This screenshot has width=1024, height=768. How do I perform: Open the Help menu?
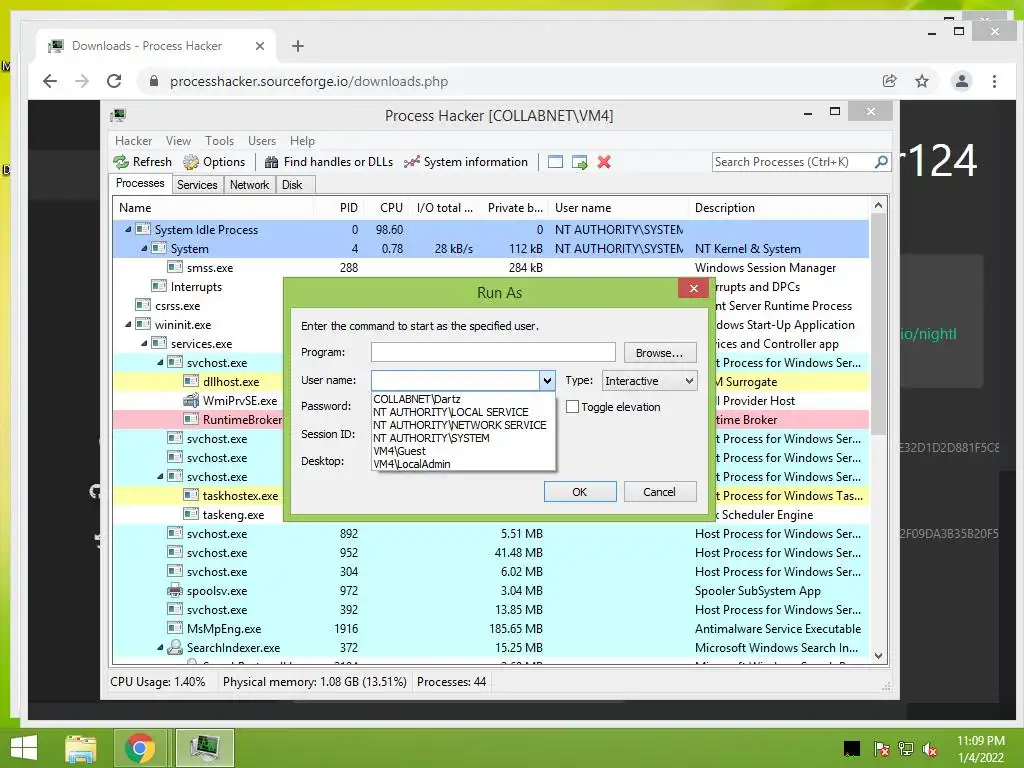pyautogui.click(x=302, y=140)
